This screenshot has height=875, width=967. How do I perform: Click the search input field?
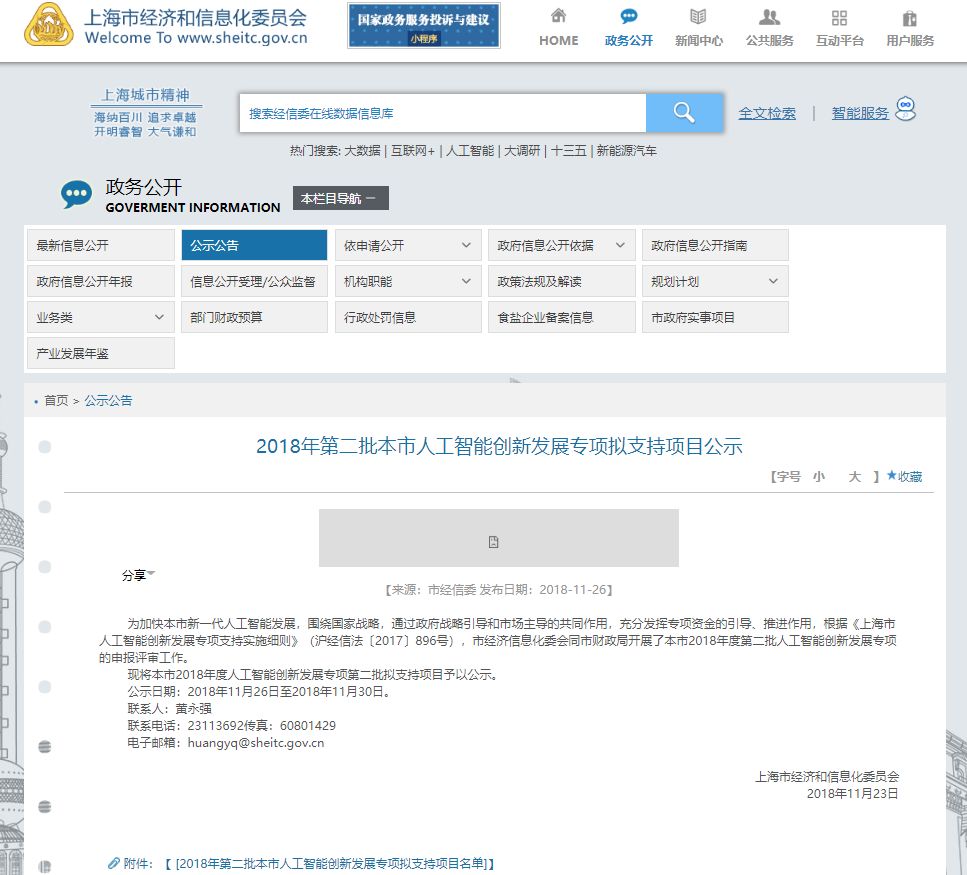coord(442,113)
